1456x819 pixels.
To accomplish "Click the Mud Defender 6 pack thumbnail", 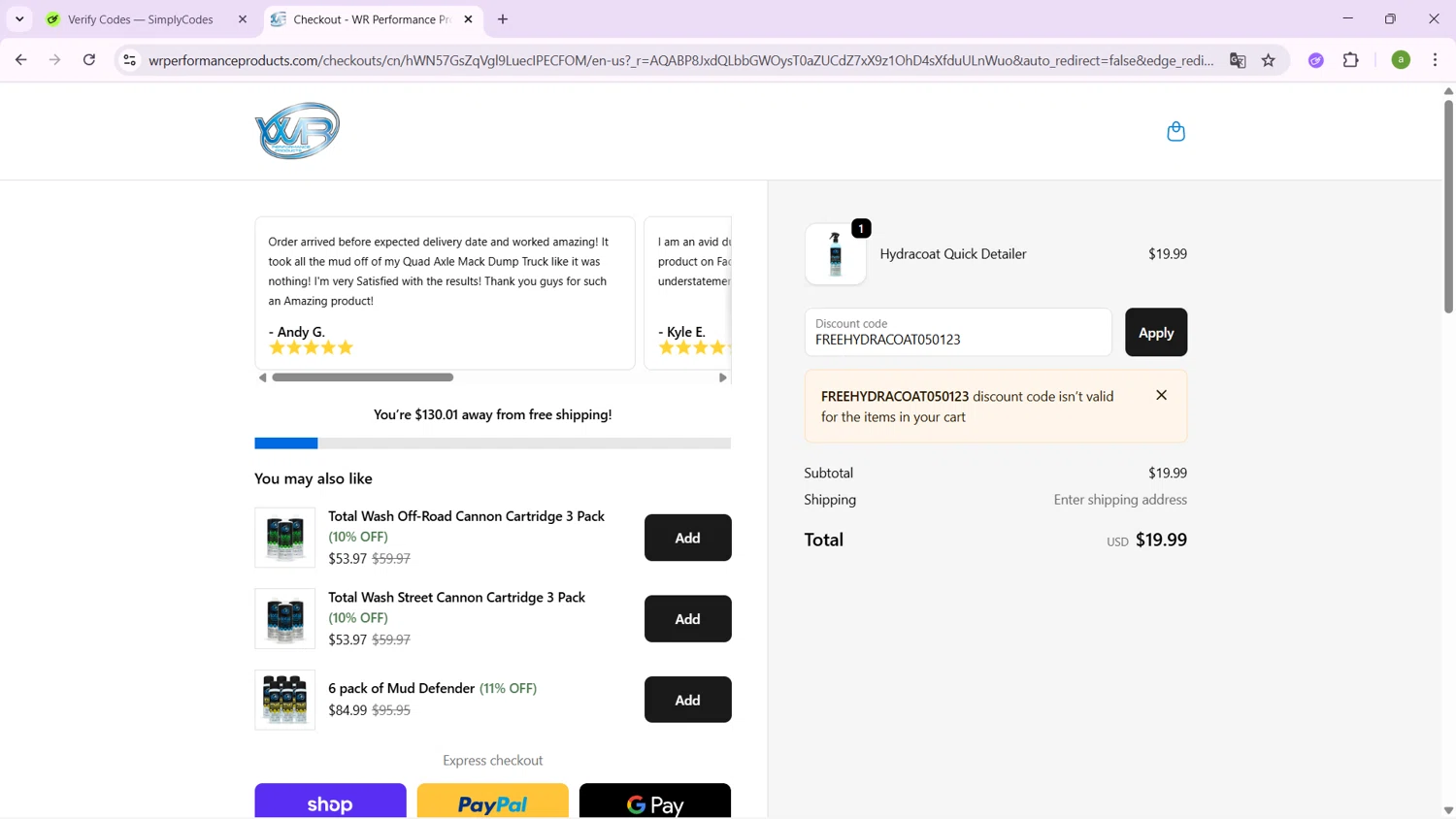I will click(284, 700).
